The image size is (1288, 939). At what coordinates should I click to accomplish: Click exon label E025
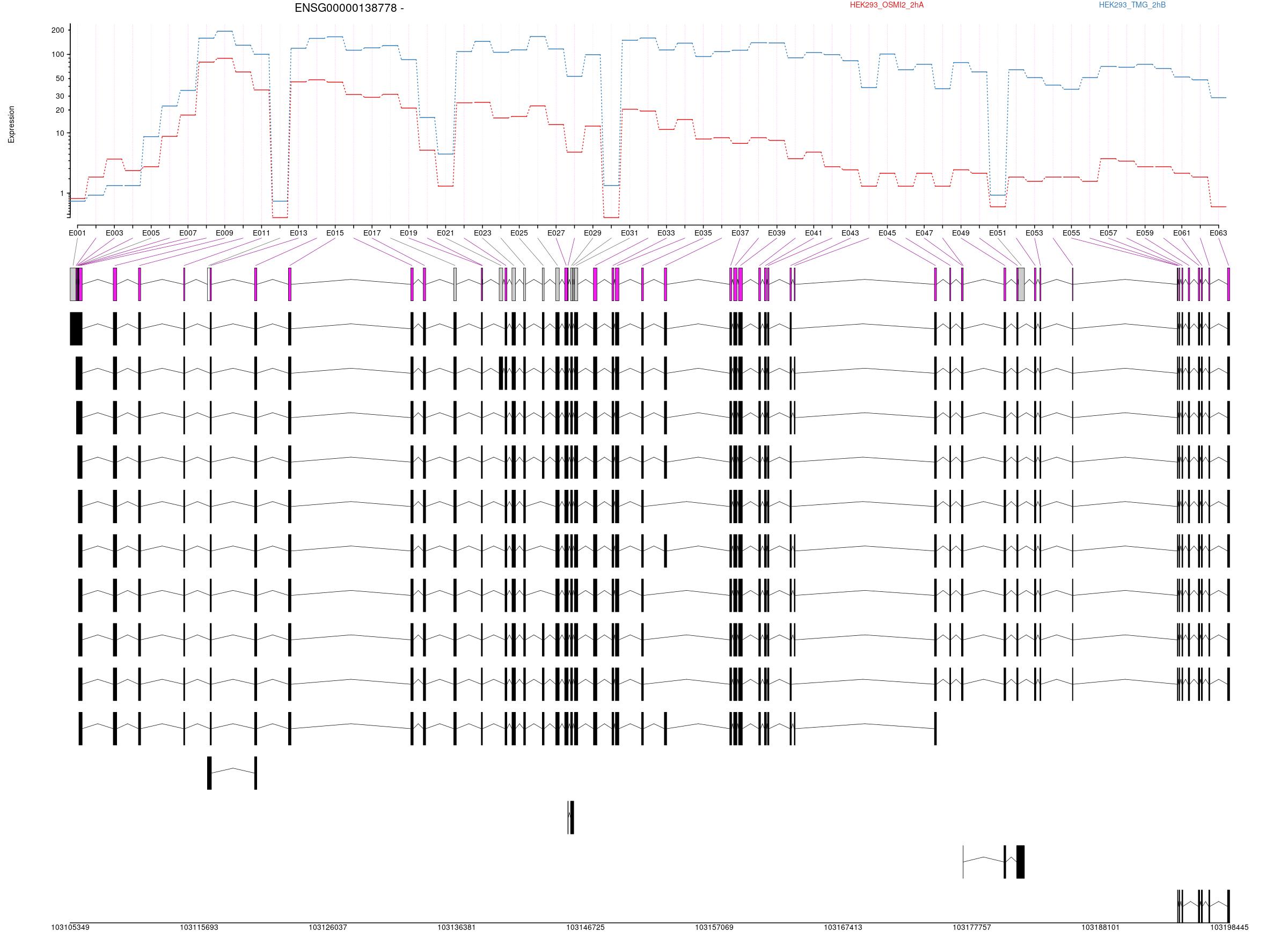(519, 233)
